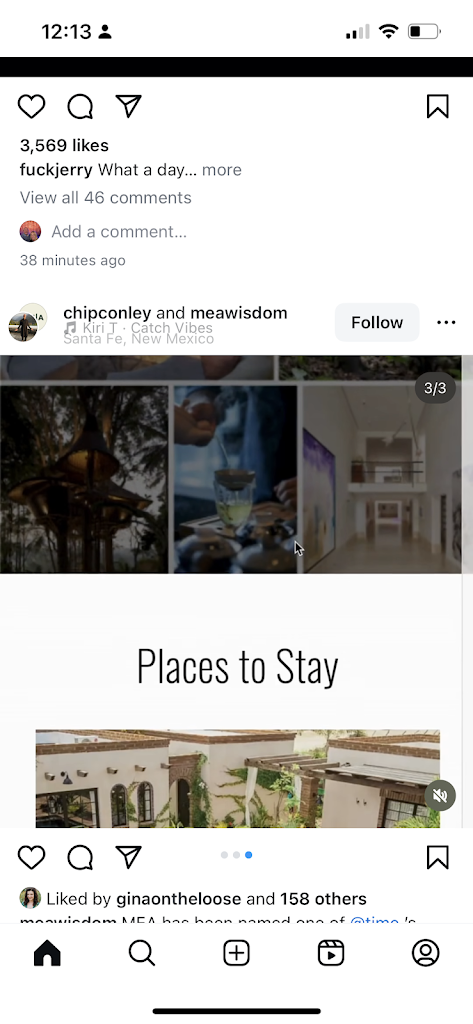This screenshot has height=1024, width=473.
Task: Go to Home tab in bottom bar
Action: pyautogui.click(x=47, y=953)
